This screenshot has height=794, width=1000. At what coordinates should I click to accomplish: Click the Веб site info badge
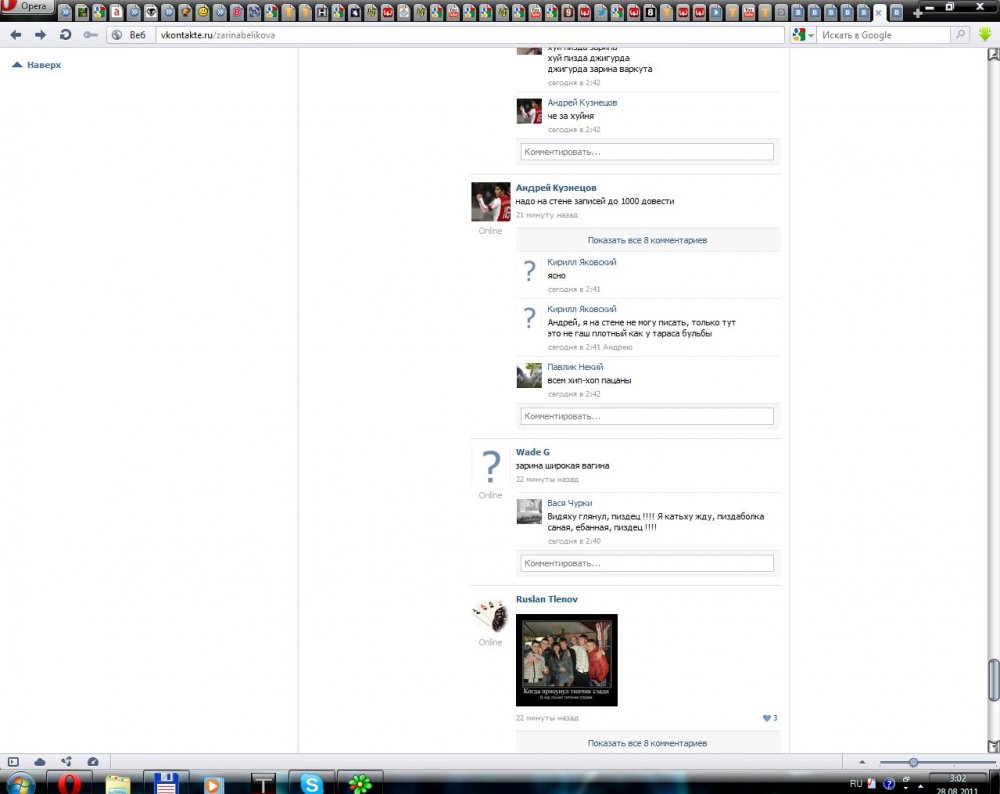(129, 35)
